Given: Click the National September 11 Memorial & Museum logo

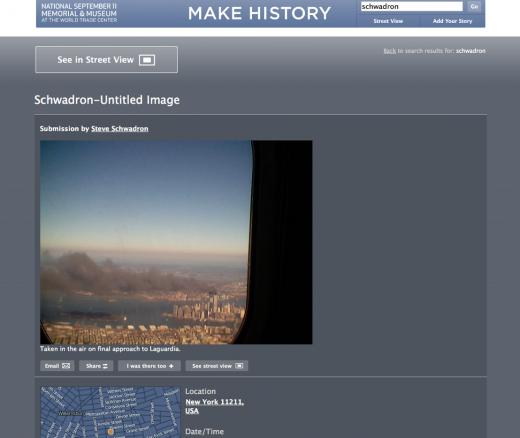Looking at the screenshot, I should [79, 13].
